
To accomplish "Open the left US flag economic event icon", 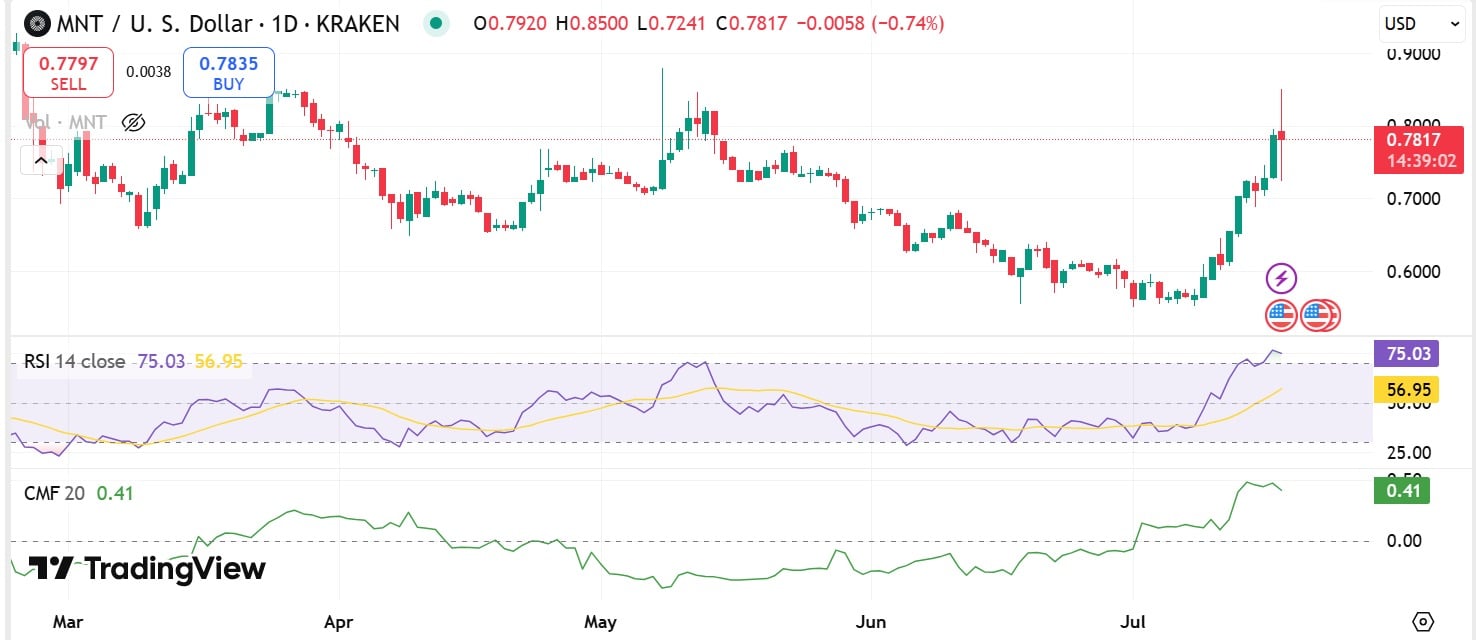I will tap(1281, 314).
